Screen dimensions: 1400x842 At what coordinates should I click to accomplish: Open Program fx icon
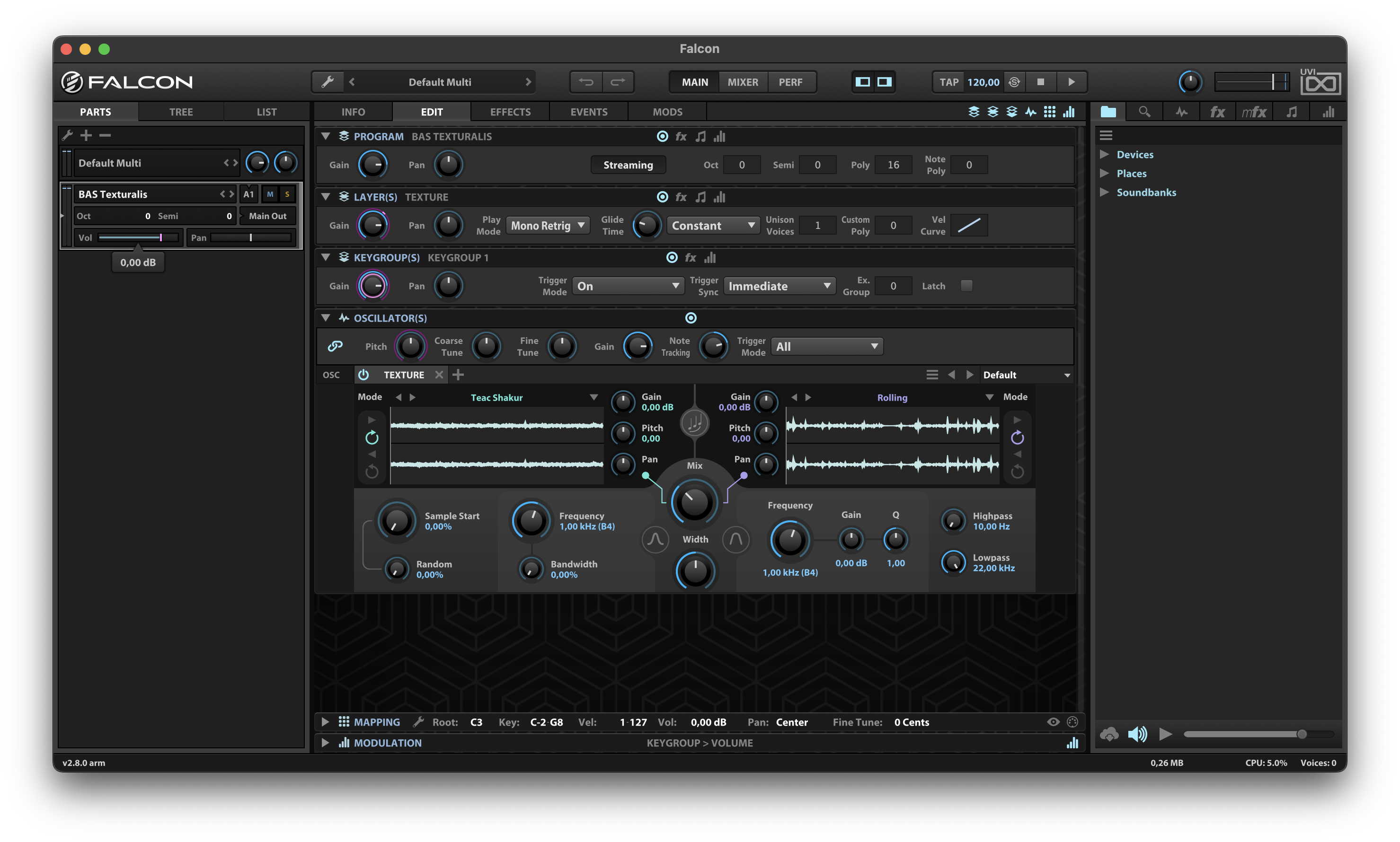[x=681, y=136]
